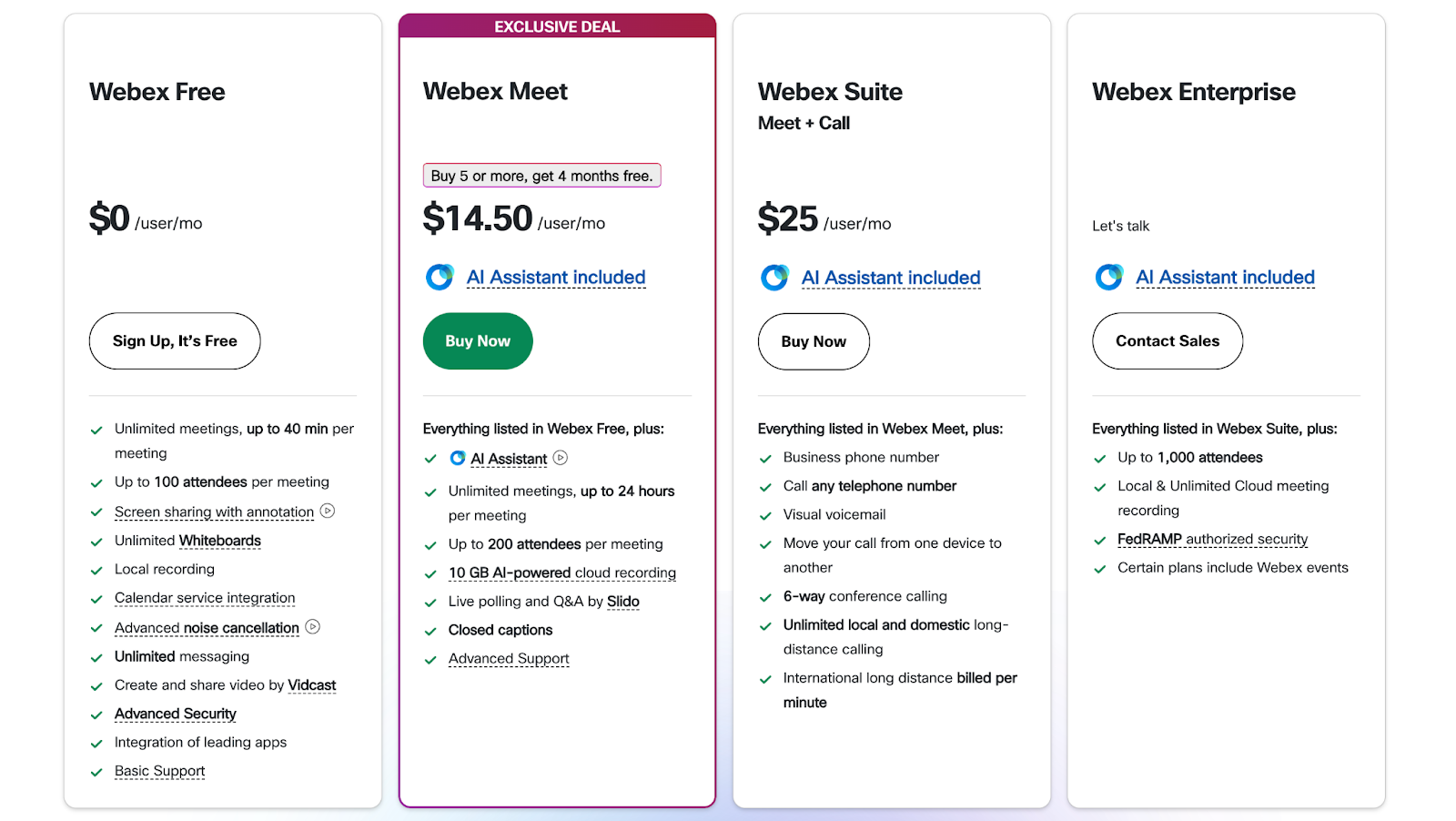Open the Advanced Security link

(176, 715)
